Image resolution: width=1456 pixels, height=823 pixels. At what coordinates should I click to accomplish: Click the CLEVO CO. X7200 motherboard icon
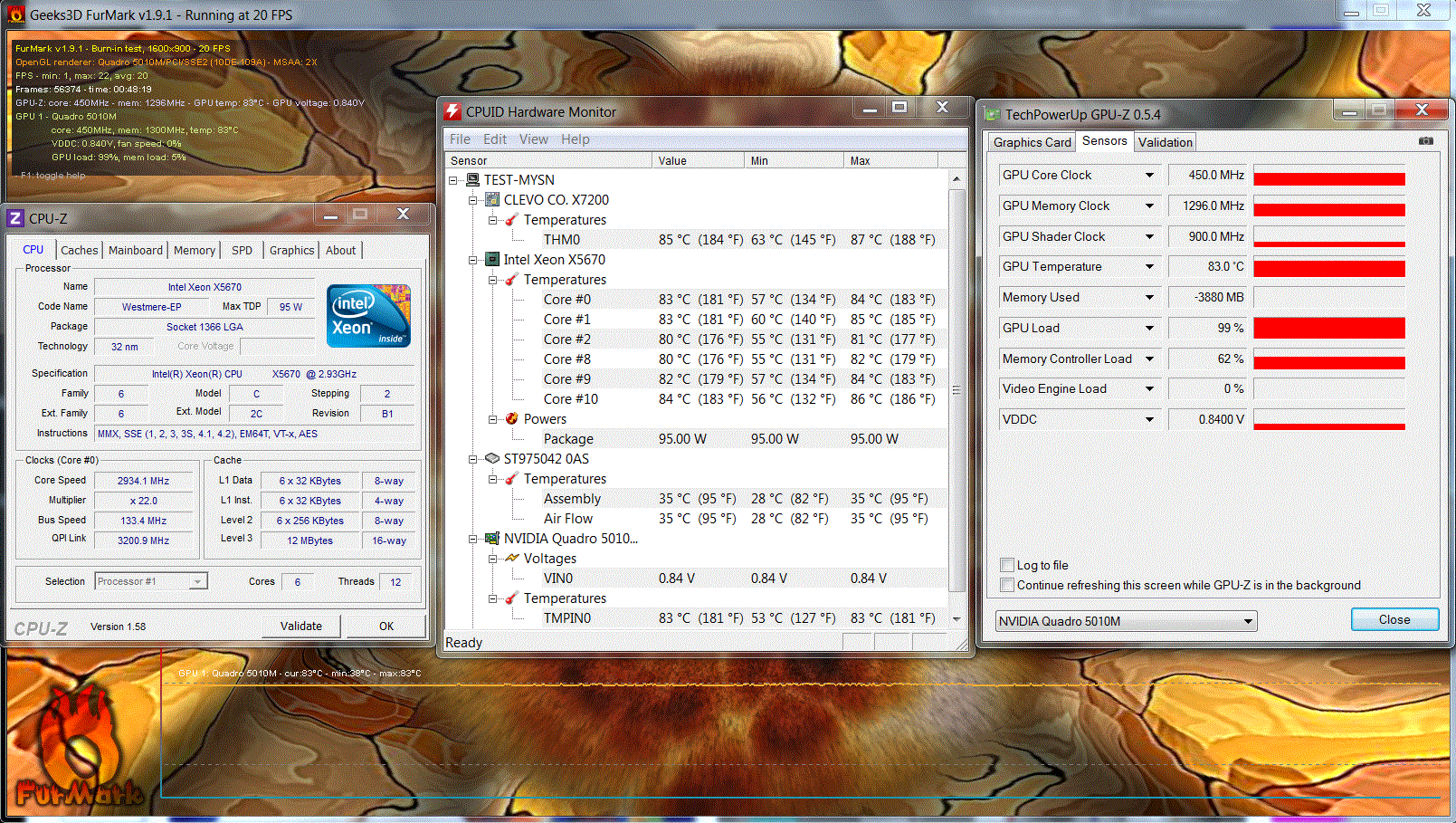(x=492, y=200)
